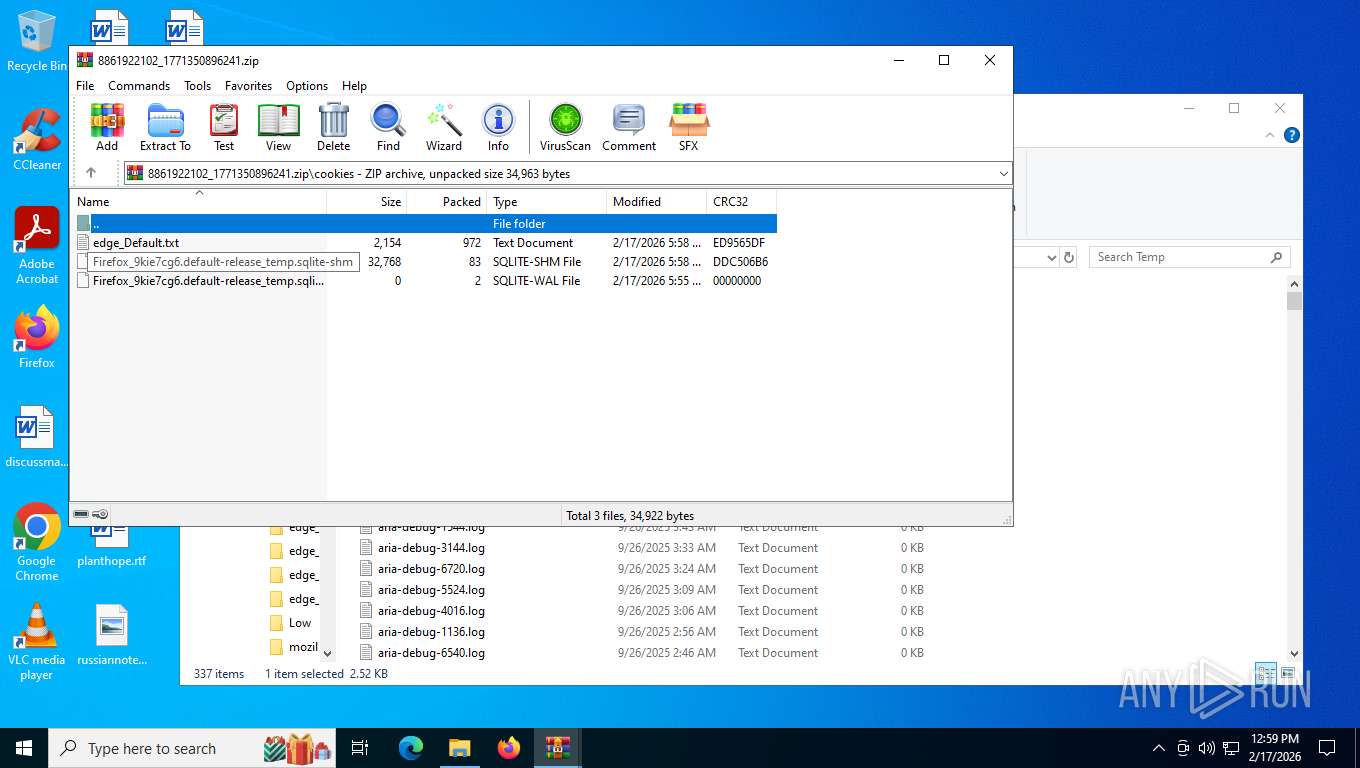The width and height of the screenshot is (1360, 768).
Task: Open archive Info toolbar icon
Action: [x=498, y=127]
